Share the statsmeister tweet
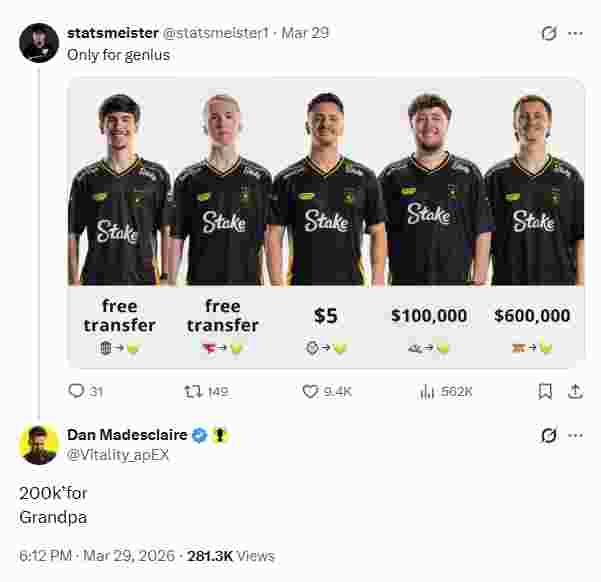Screen dimensions: 601x582 click(575, 391)
